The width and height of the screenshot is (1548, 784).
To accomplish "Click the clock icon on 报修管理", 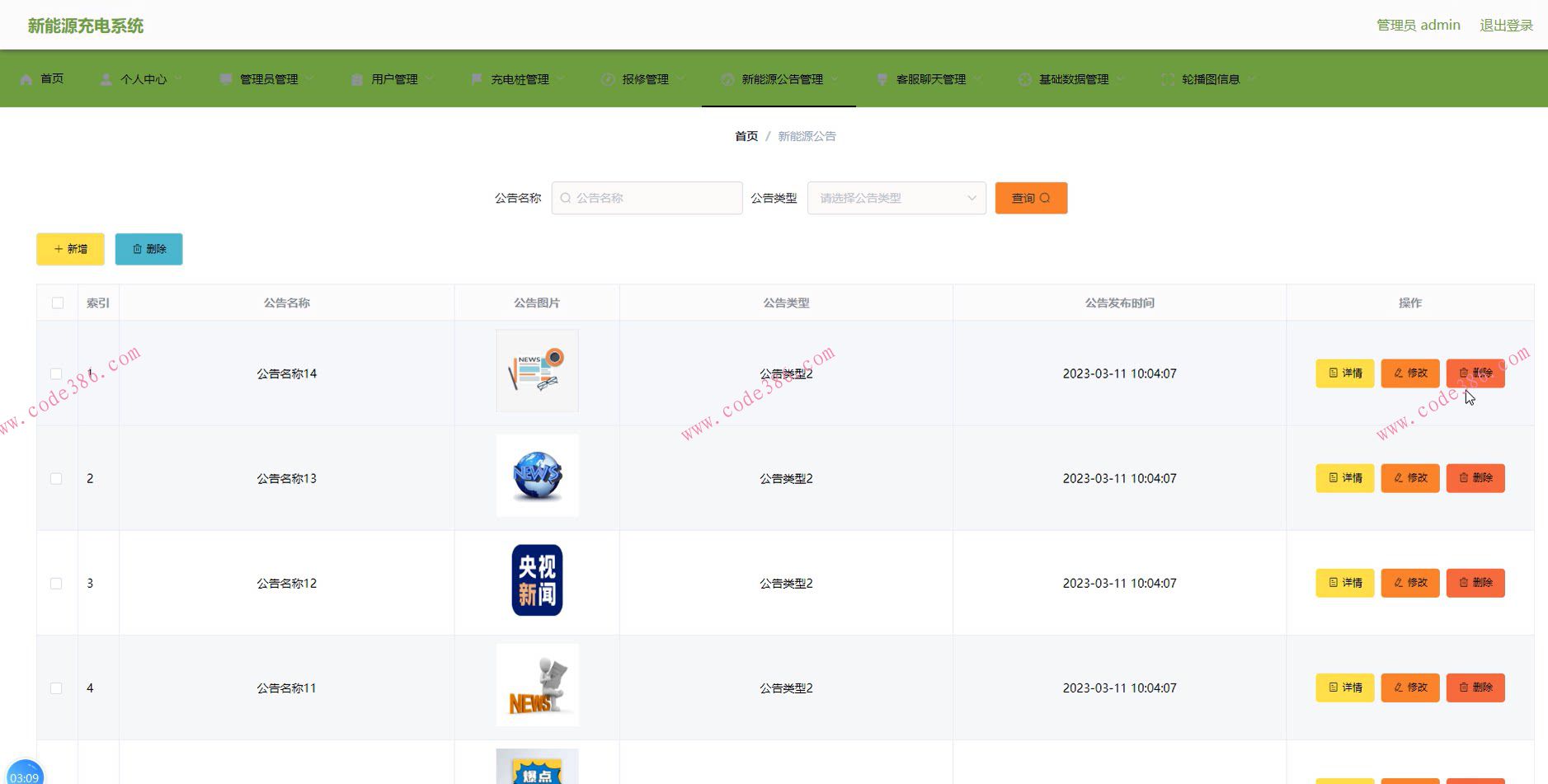I will tap(605, 79).
